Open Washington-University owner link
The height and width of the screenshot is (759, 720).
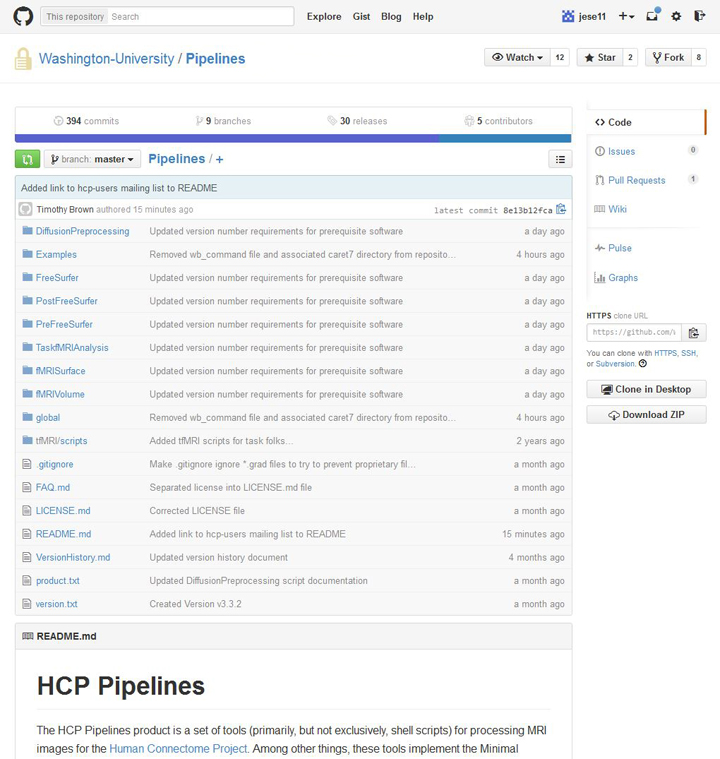[x=107, y=59]
